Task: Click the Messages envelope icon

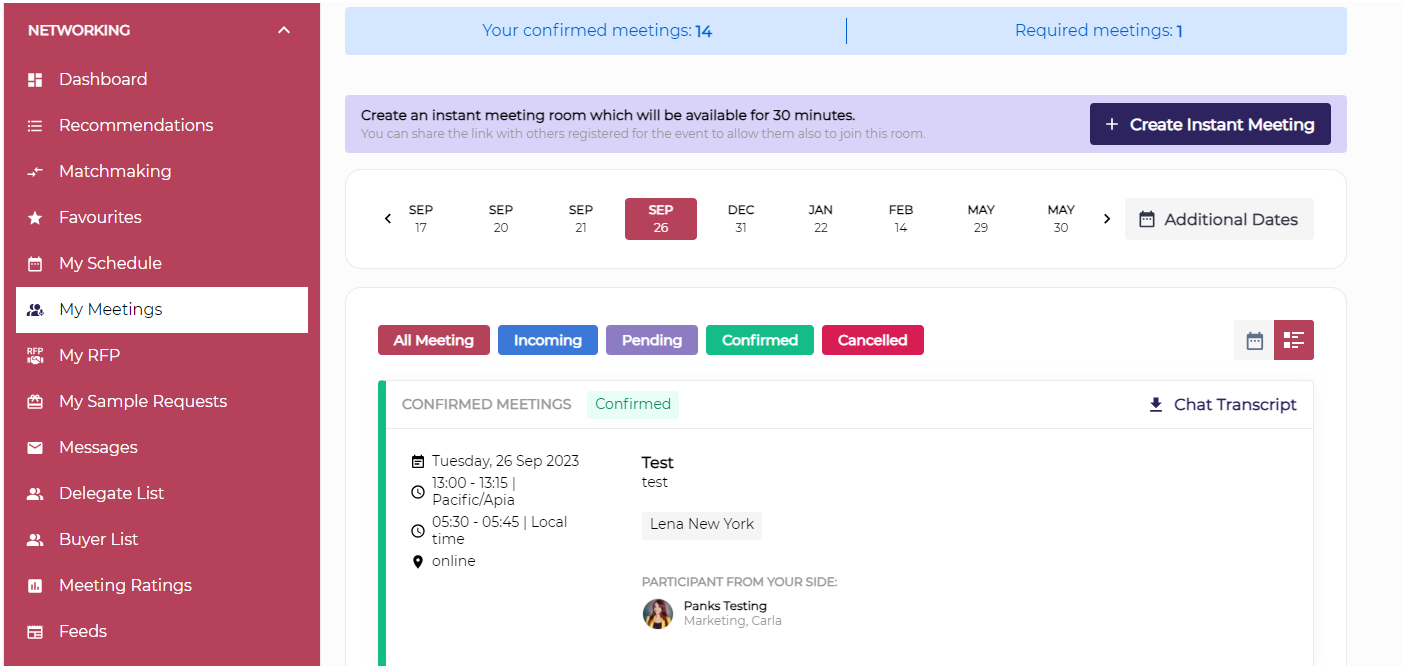Action: coord(35,448)
